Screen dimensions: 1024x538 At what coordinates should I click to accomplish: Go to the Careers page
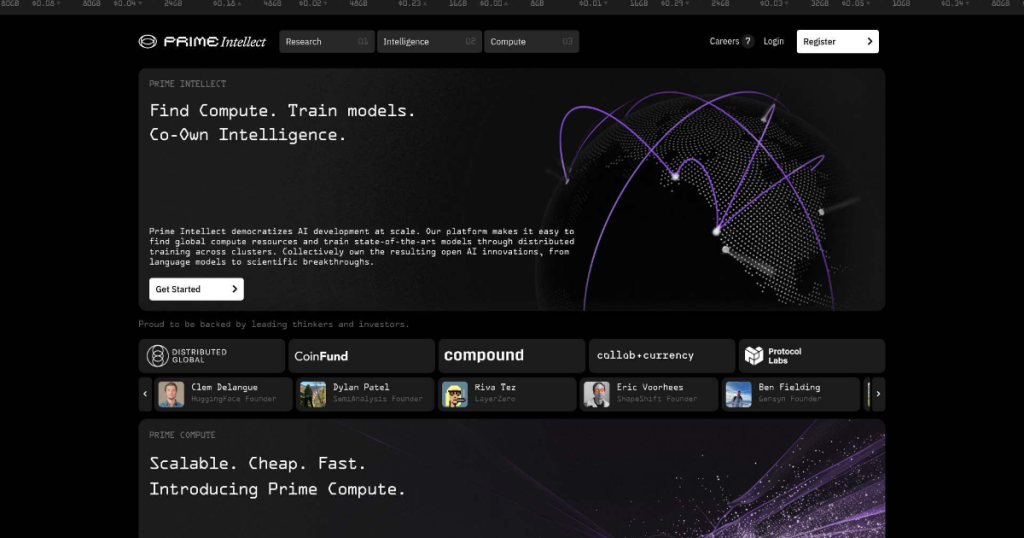tap(724, 41)
